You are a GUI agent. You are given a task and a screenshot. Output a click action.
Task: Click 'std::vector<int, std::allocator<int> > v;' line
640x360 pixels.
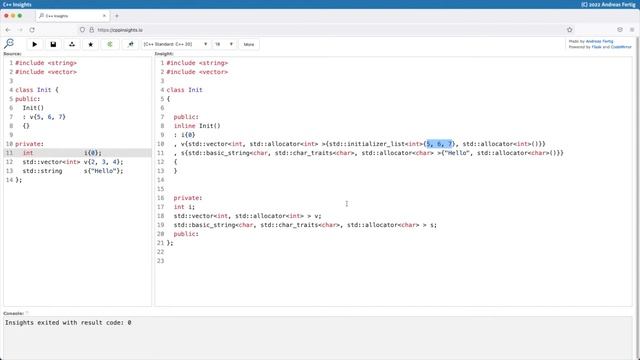tap(248, 216)
